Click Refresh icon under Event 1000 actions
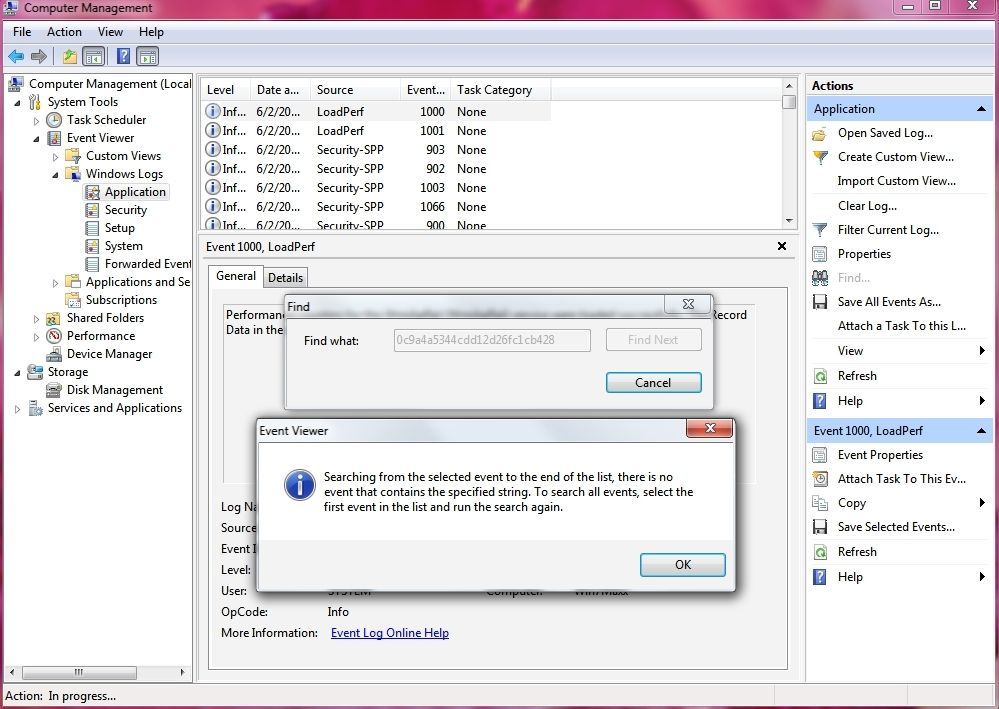Image resolution: width=999 pixels, height=709 pixels. pos(820,552)
